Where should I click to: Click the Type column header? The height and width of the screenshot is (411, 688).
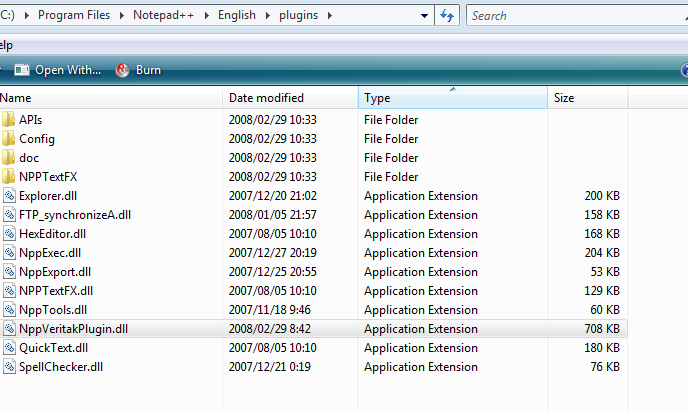[x=453, y=98]
